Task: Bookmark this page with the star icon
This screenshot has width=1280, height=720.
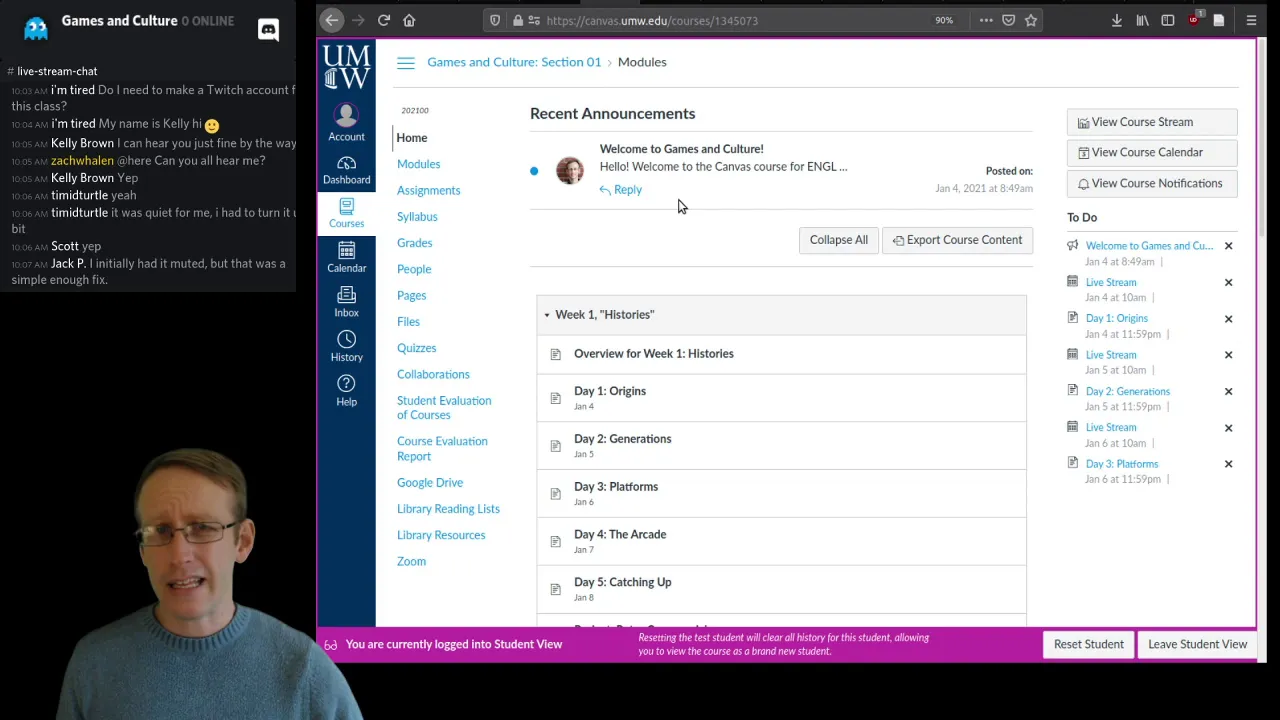Action: pyautogui.click(x=1031, y=20)
